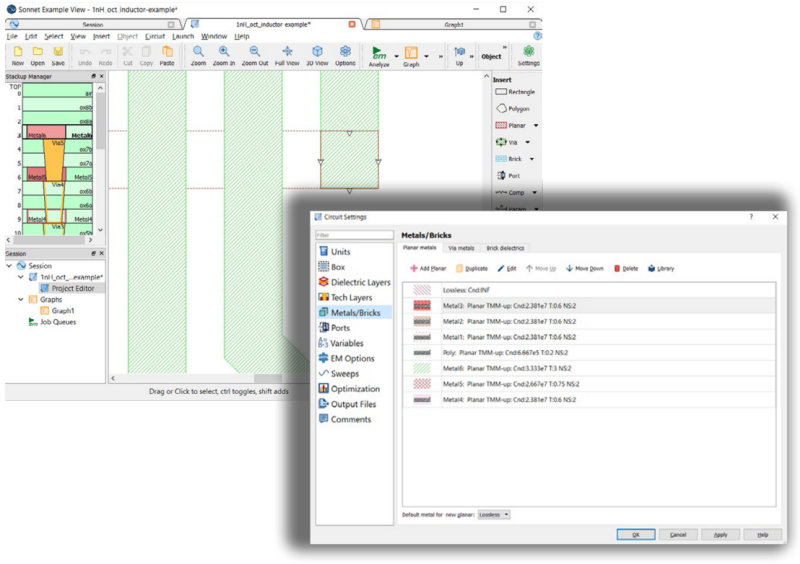Viewport: 800px width, 564px height.
Task: Click the Apply button
Action: [720, 534]
